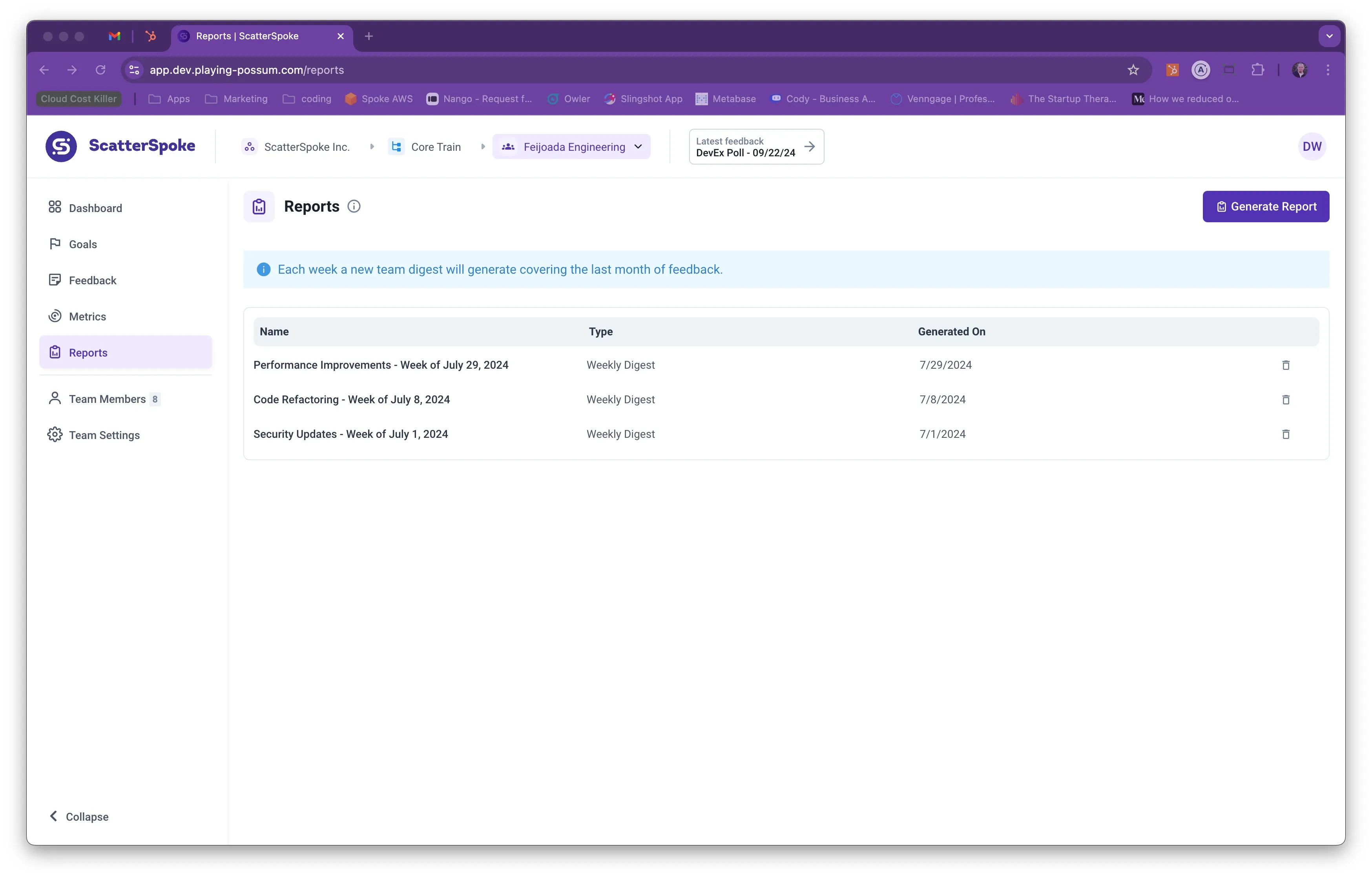Viewport: 1372px width, 878px height.
Task: Click trash icon for Code Refactoring report
Action: (x=1285, y=400)
